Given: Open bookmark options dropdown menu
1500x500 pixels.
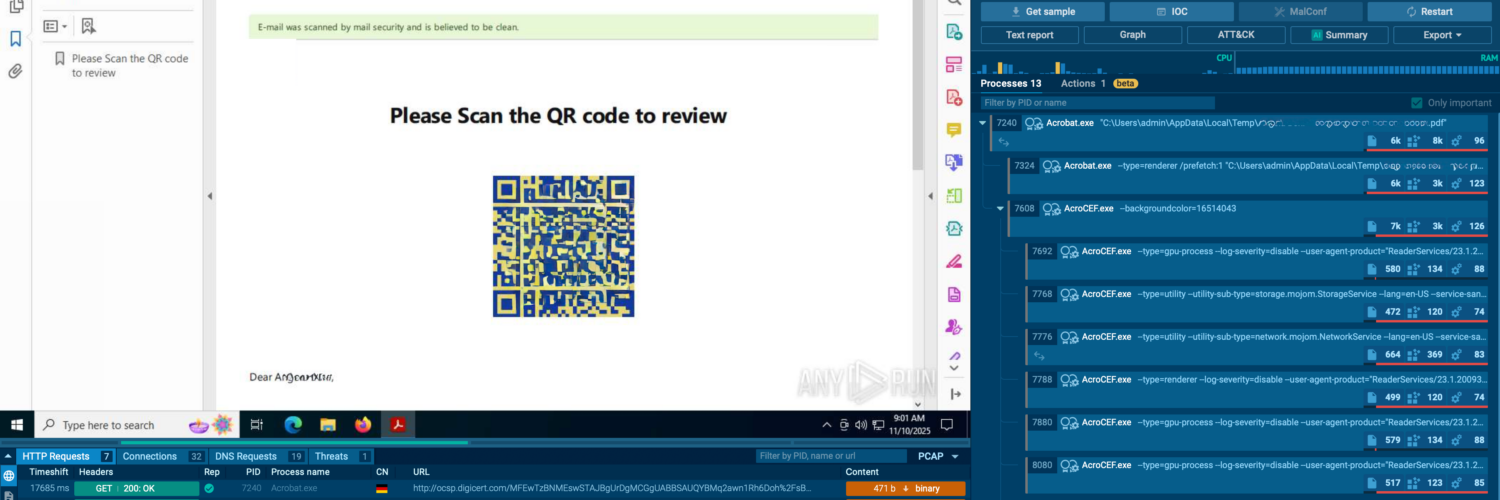Looking at the screenshot, I should (x=56, y=26).
